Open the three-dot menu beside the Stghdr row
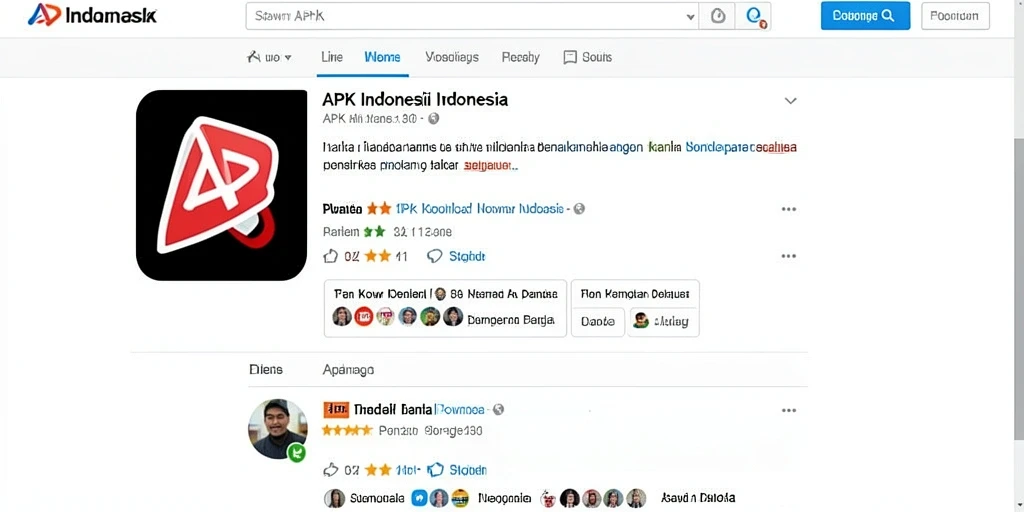The height and width of the screenshot is (512, 1024). 789,256
